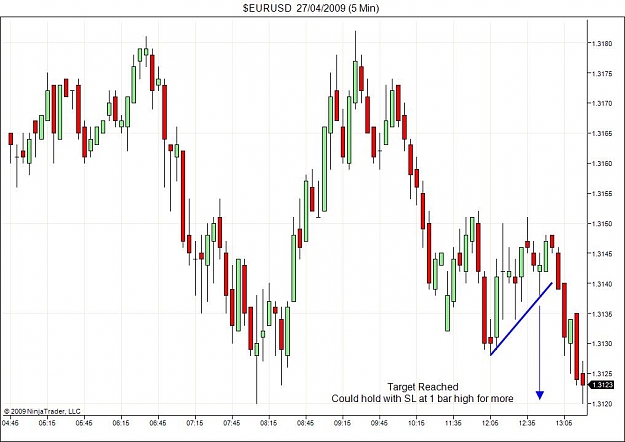Click the 1.3175 price axis label
The height and width of the screenshot is (442, 625).
pos(601,73)
